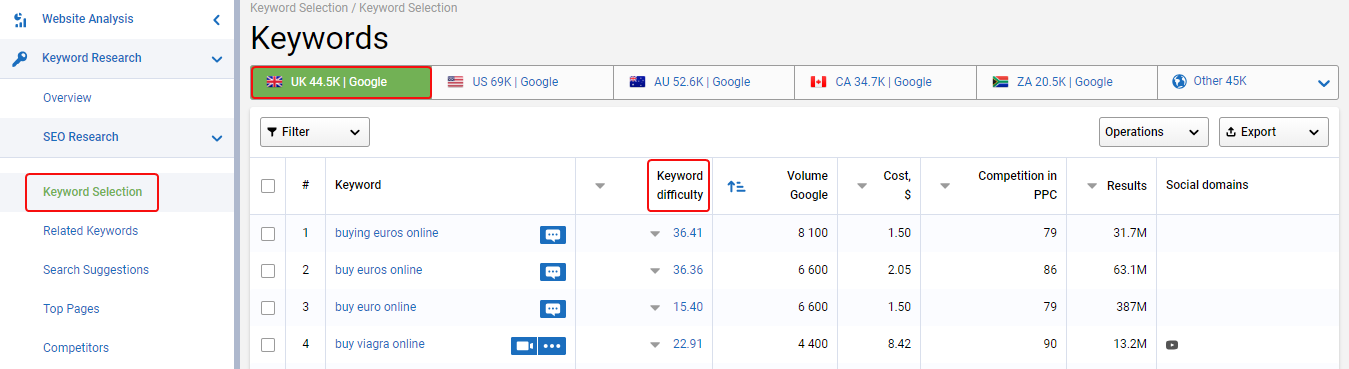The height and width of the screenshot is (369, 1349).
Task: Open comment icon for 'buy euros online'
Action: [553, 271]
